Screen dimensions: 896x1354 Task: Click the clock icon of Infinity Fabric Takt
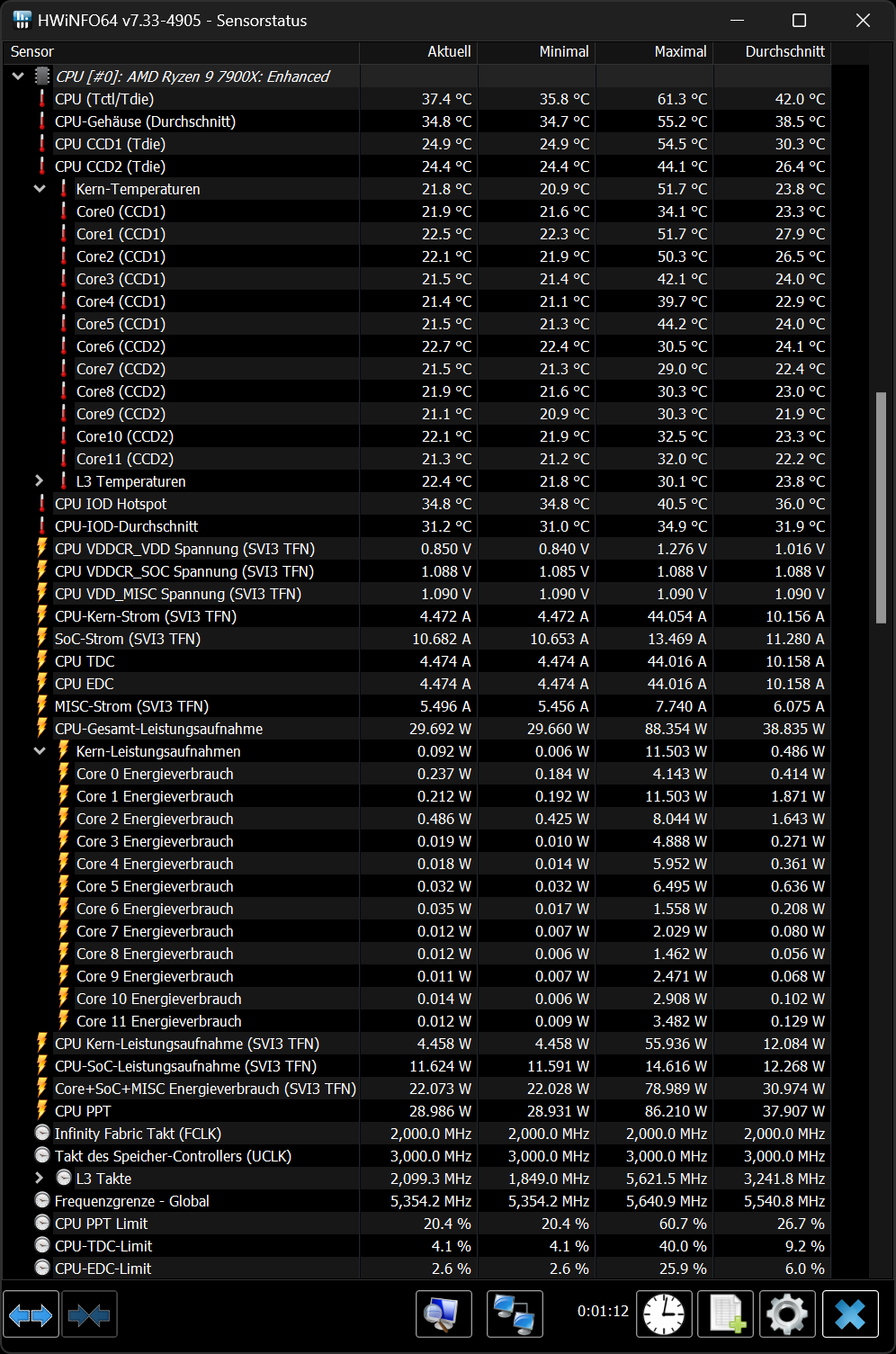pyautogui.click(x=41, y=1134)
